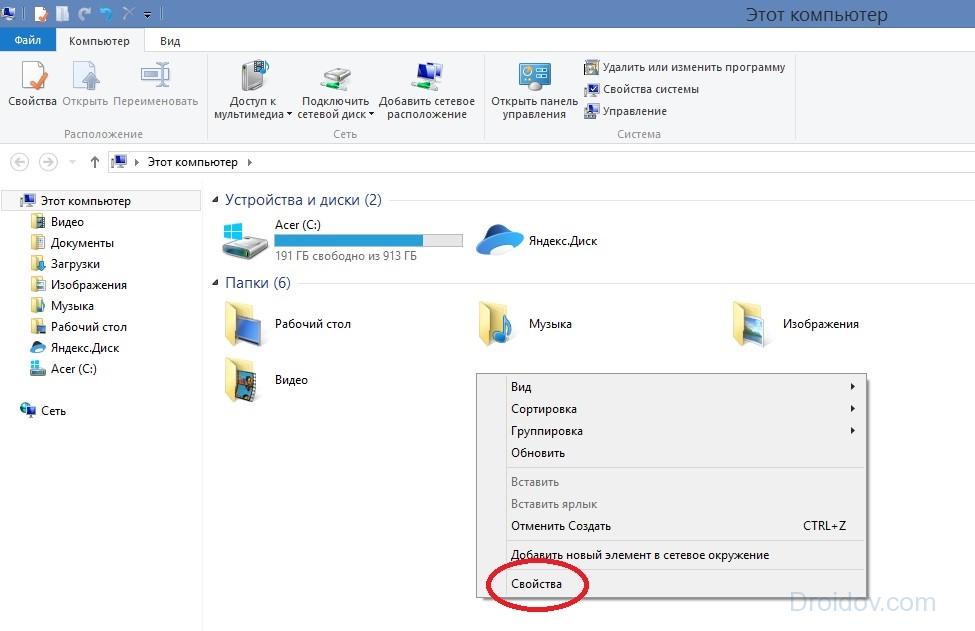Click the Properties icon in the quick access toolbar
975x631 pixels.
click(41, 13)
